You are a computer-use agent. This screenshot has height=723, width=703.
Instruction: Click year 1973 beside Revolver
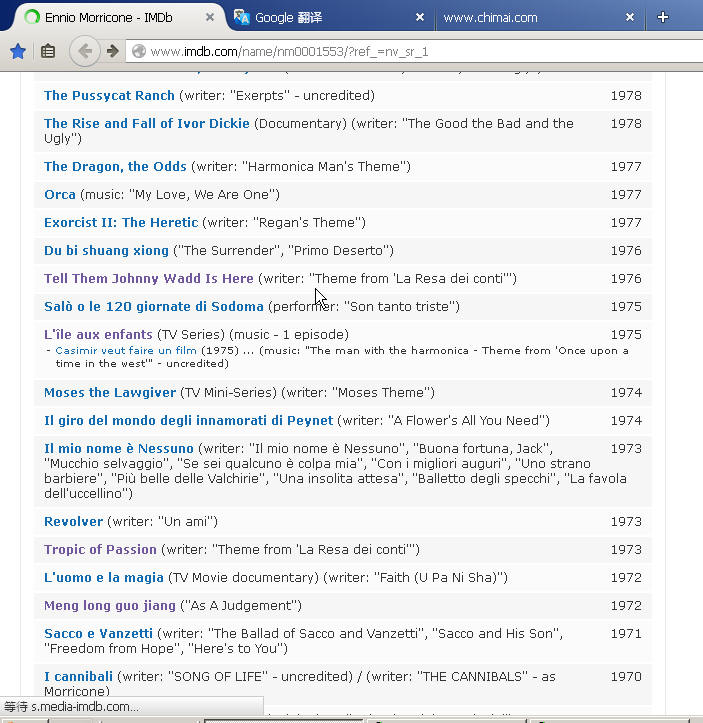point(626,522)
